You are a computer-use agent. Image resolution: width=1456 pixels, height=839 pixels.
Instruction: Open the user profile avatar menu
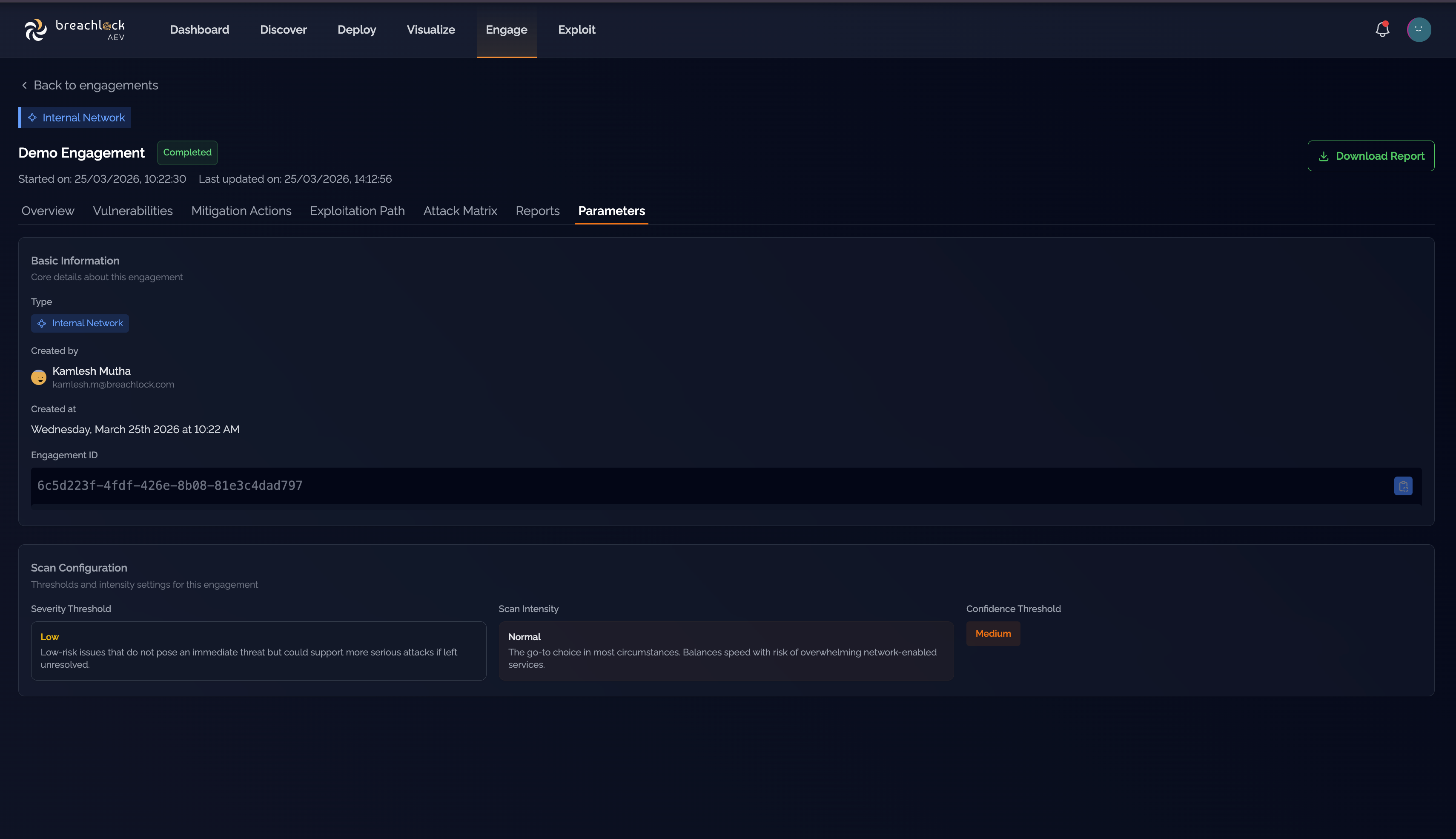click(1419, 29)
